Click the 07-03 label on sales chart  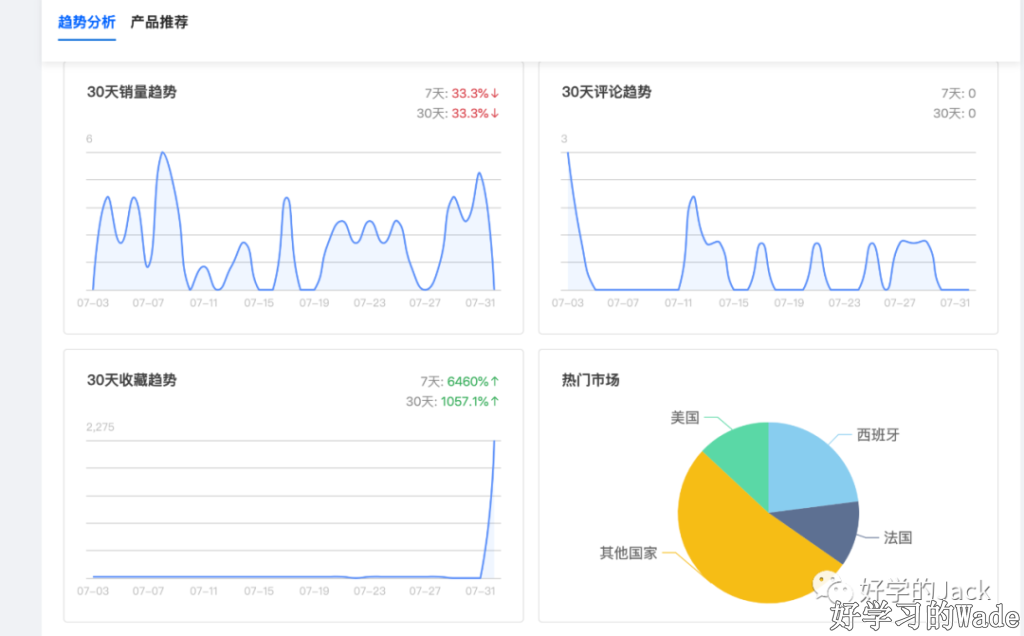point(93,303)
